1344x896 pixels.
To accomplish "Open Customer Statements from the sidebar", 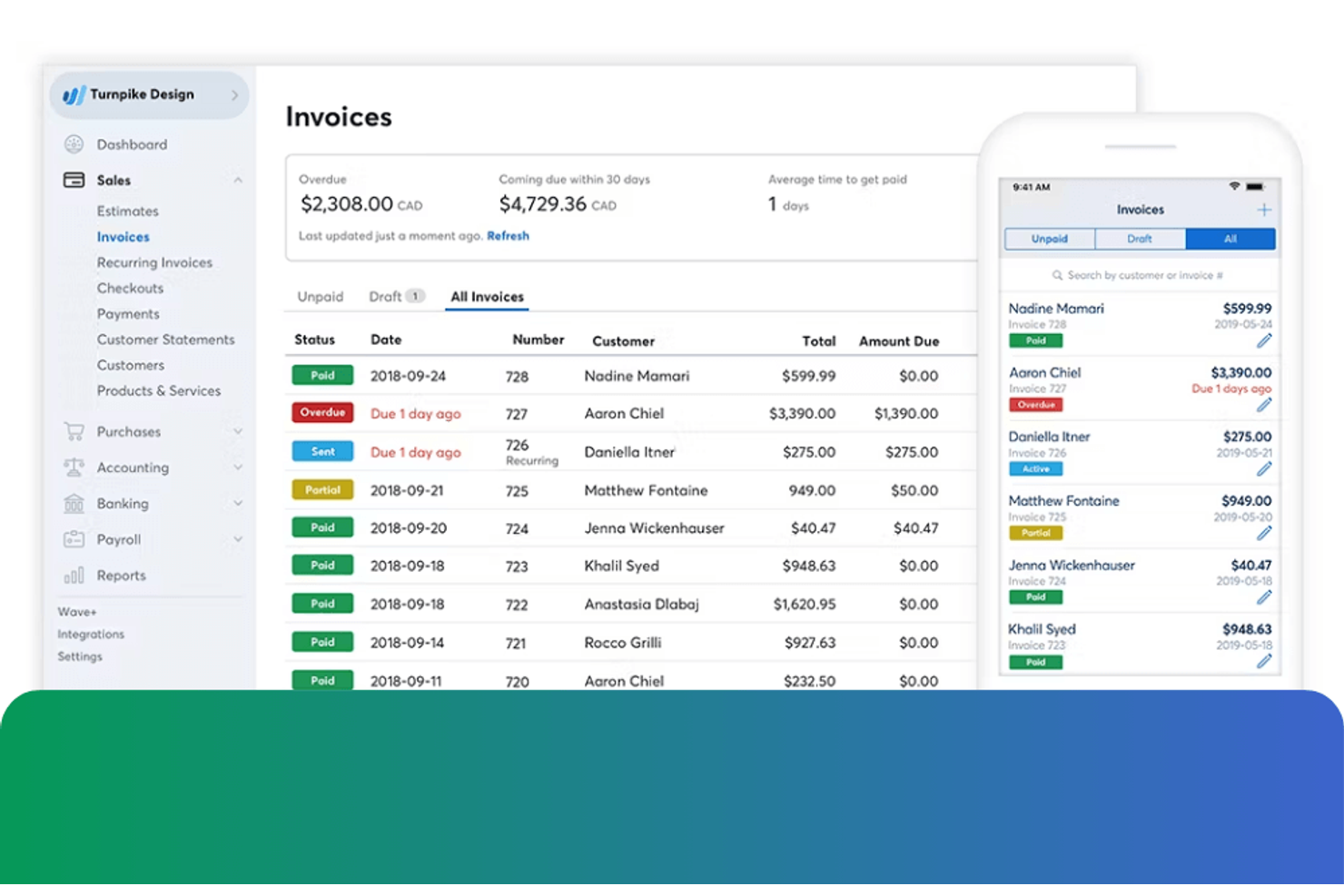I will (x=166, y=339).
